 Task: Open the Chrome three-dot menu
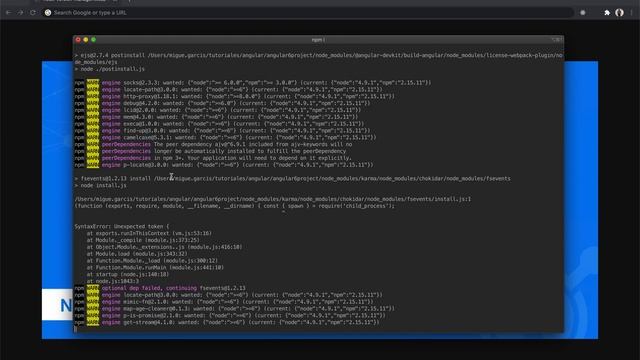(631, 13)
